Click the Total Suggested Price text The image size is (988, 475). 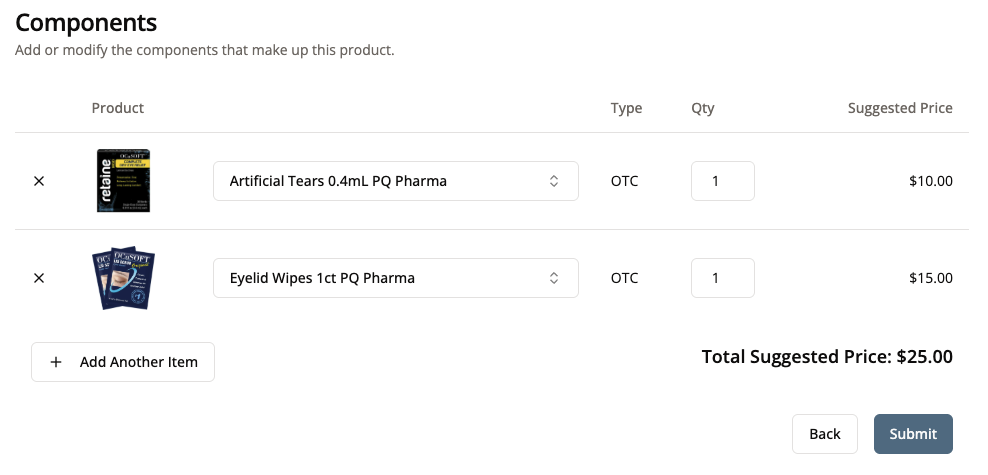(827, 357)
